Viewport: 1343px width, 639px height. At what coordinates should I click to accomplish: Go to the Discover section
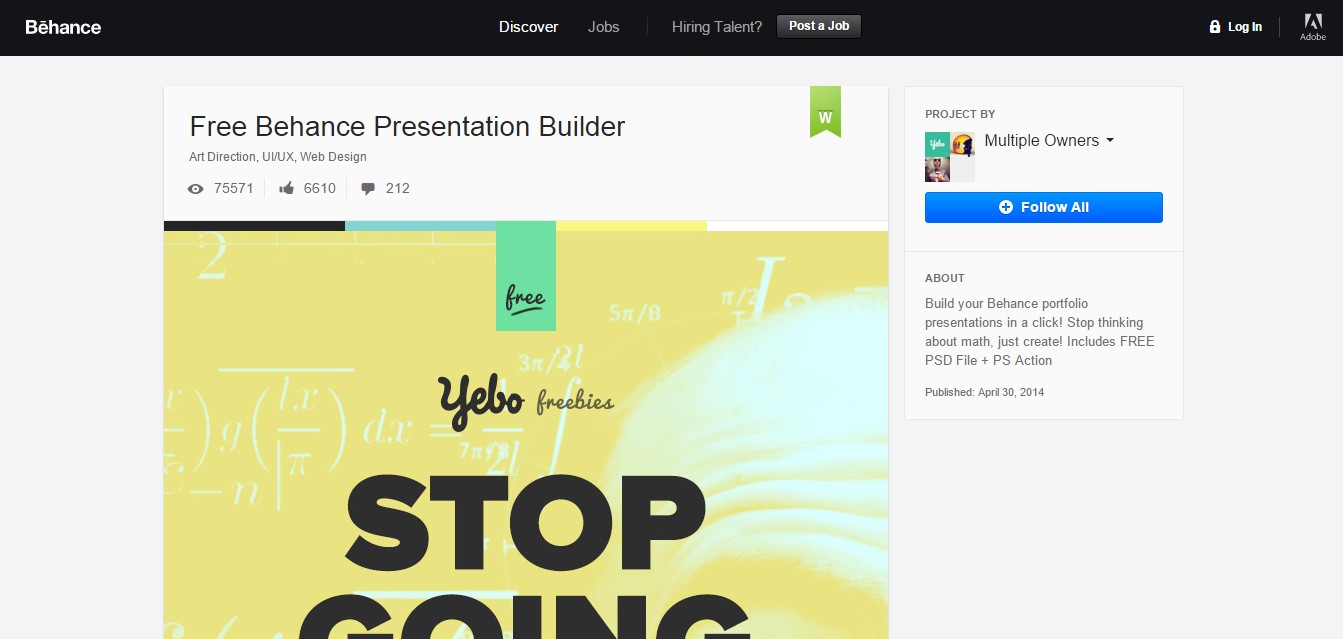click(x=528, y=27)
